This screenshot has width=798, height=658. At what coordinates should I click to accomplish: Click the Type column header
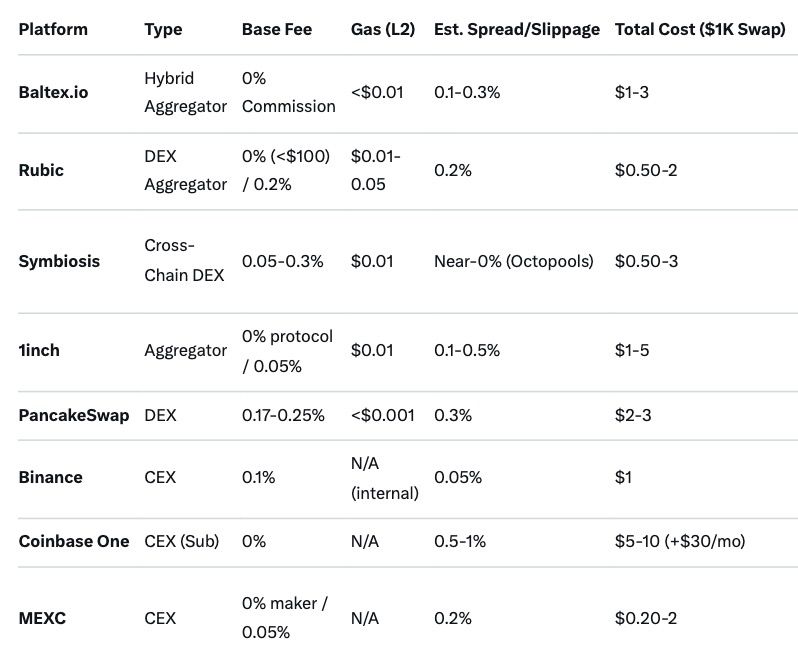click(x=163, y=29)
